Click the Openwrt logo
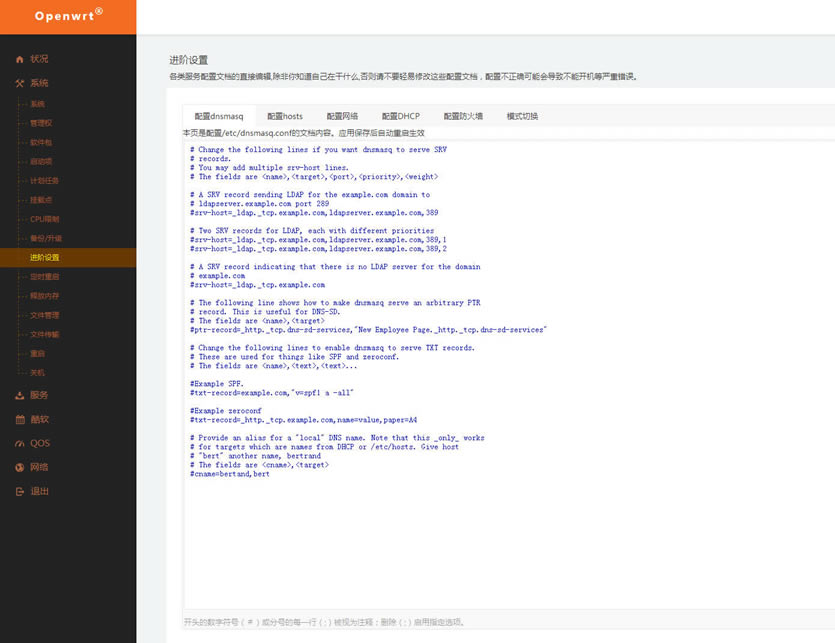 click(x=68, y=16)
